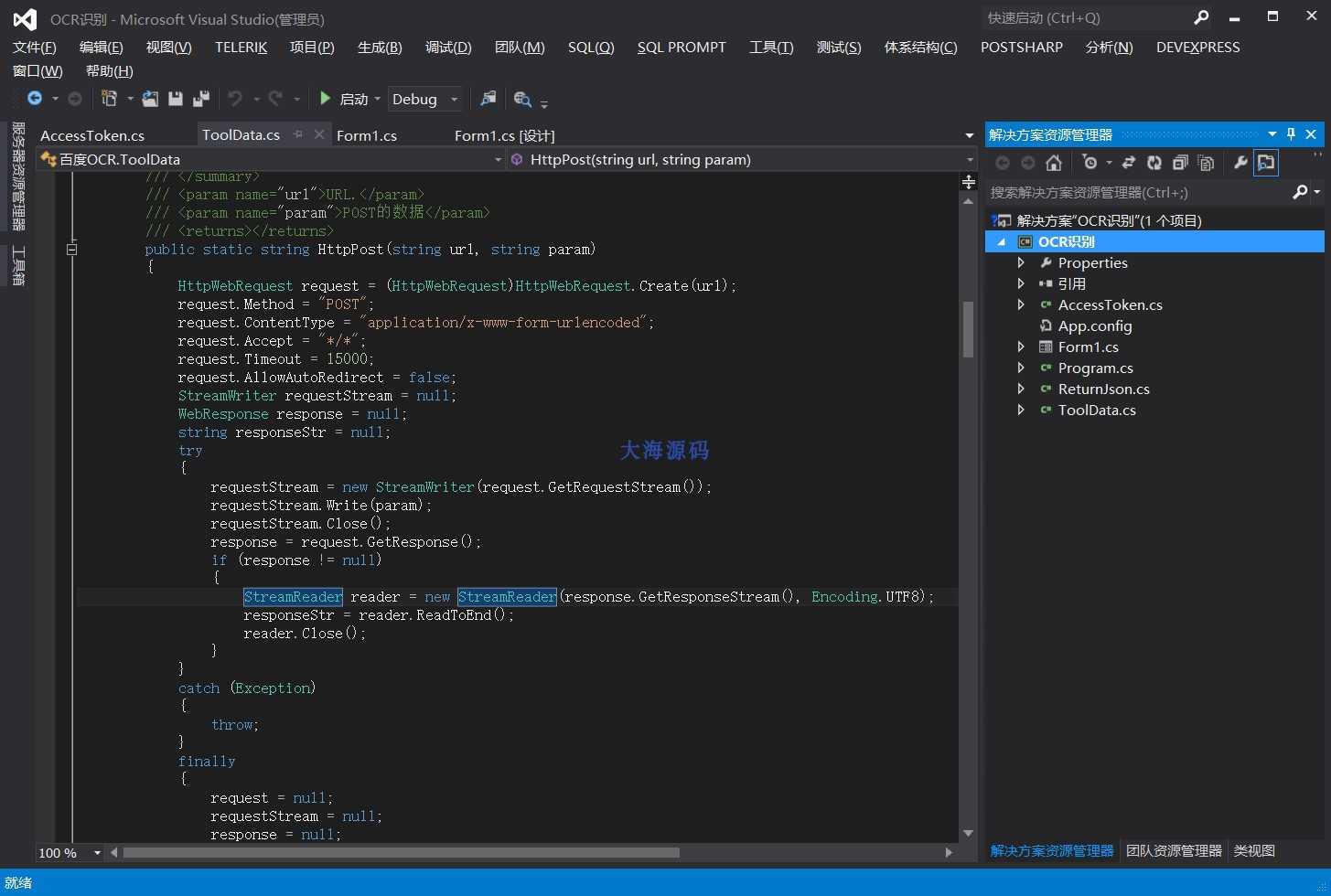Select Program.cs in Solution Explorer
The image size is (1331, 896).
[1096, 368]
